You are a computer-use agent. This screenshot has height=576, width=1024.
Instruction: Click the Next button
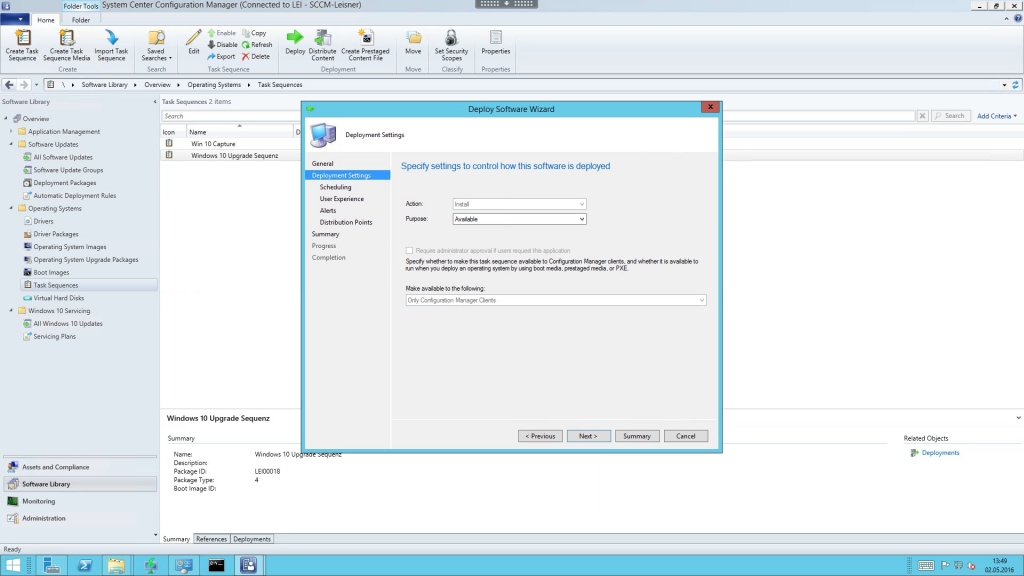[588, 436]
